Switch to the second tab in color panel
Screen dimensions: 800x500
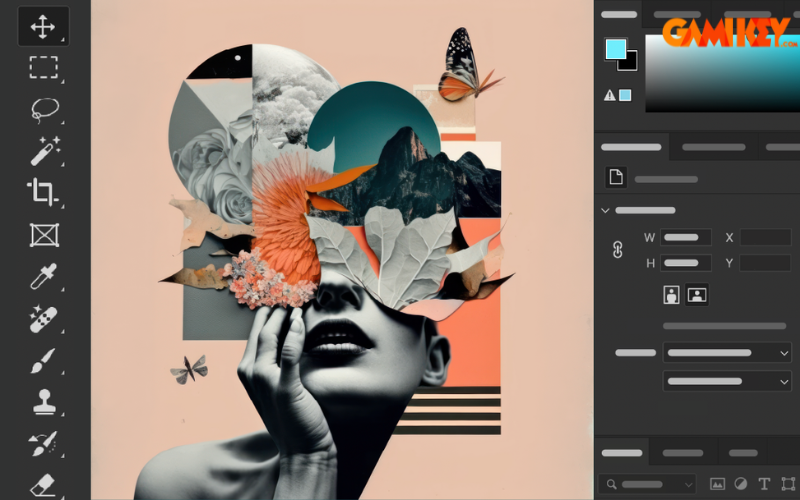click(x=677, y=14)
